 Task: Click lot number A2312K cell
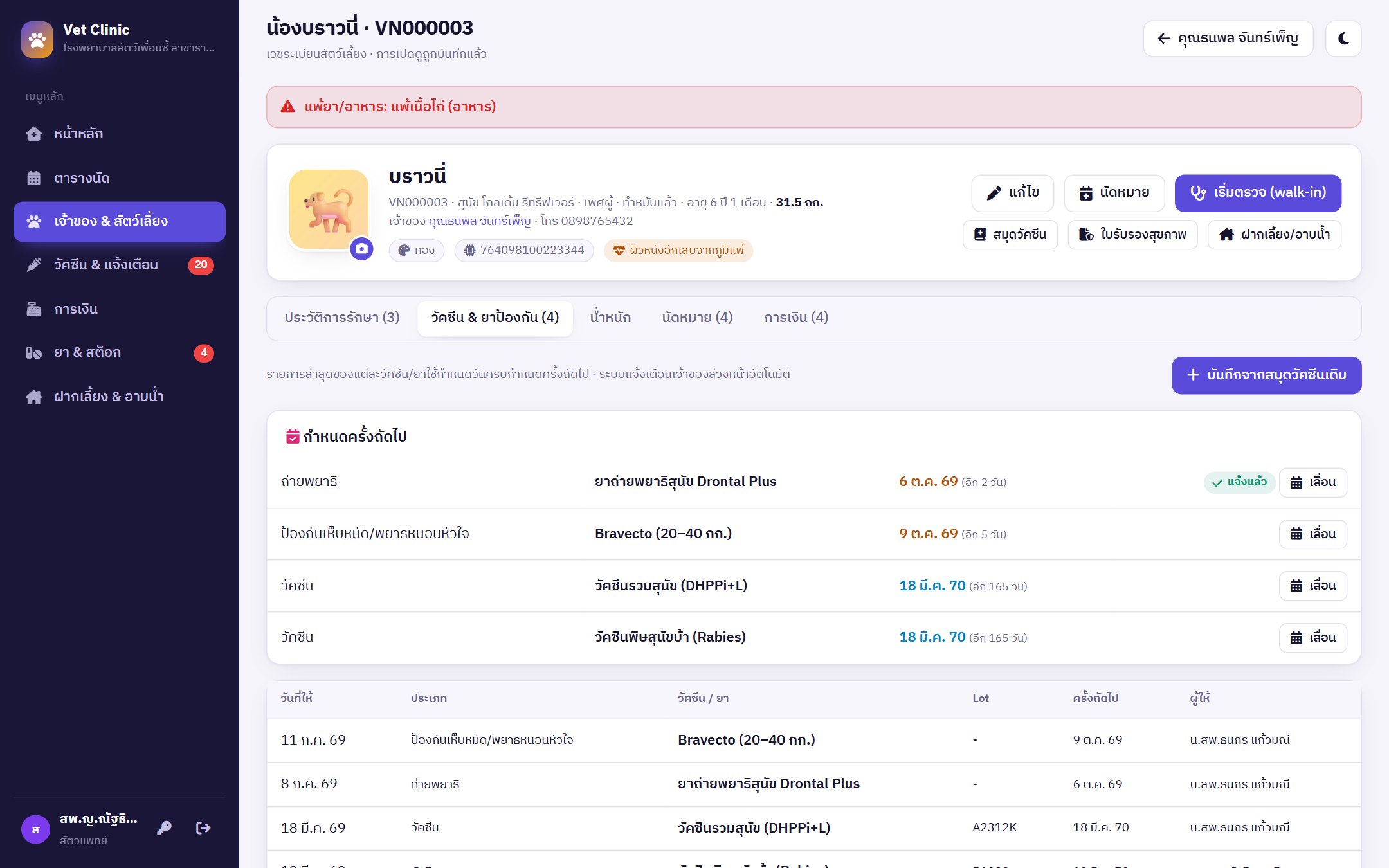point(994,827)
